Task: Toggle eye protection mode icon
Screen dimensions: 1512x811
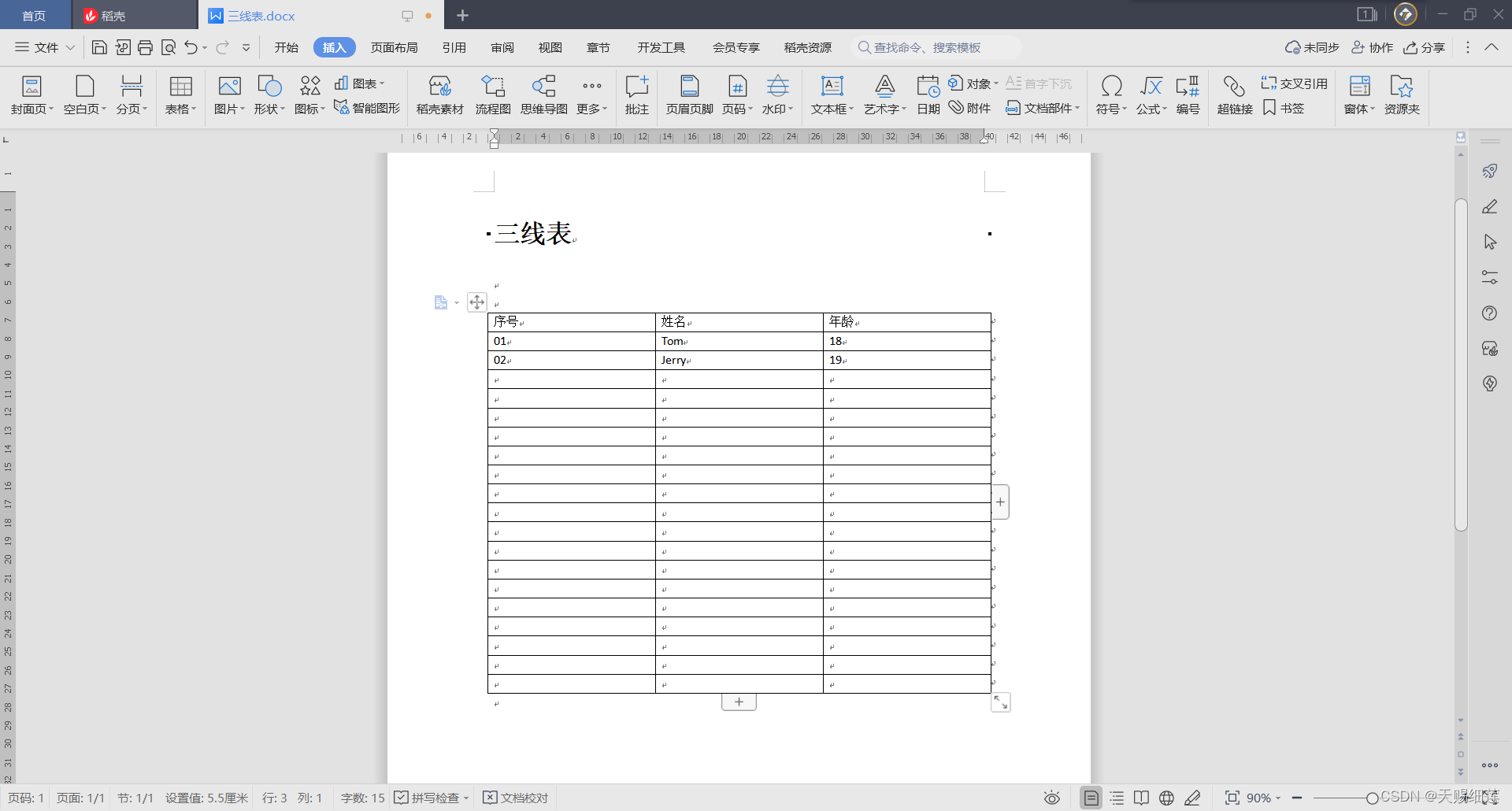Action: point(1052,798)
